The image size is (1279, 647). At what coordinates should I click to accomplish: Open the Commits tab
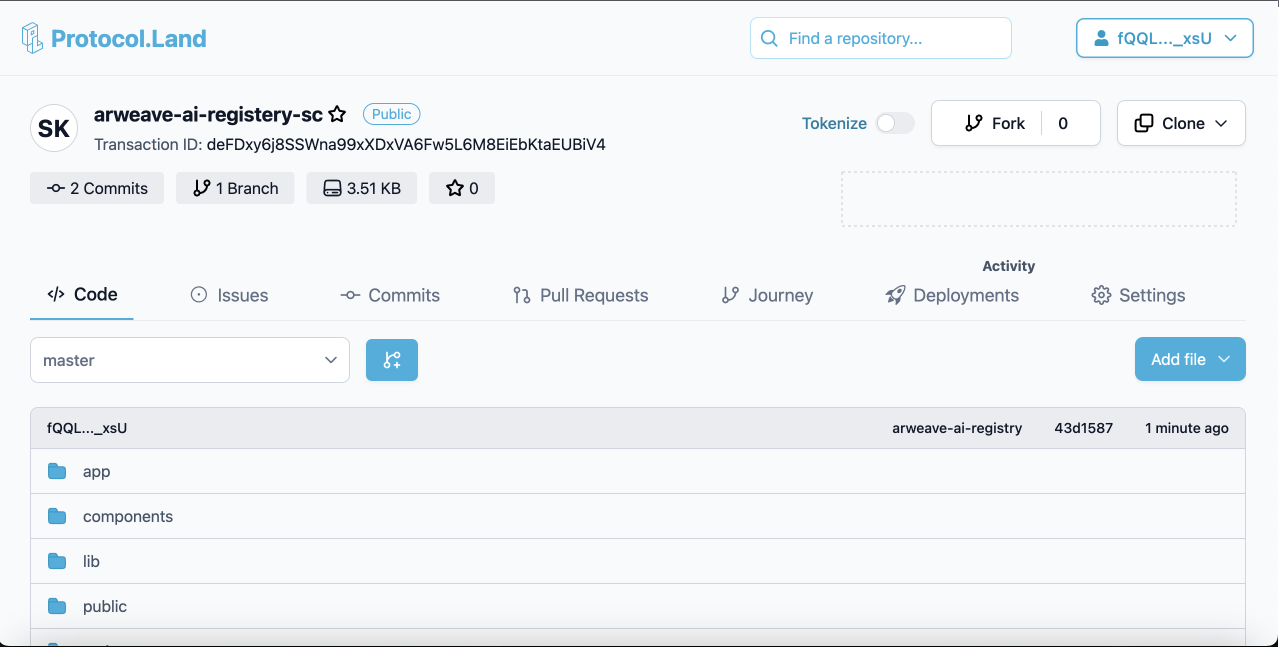tap(390, 295)
